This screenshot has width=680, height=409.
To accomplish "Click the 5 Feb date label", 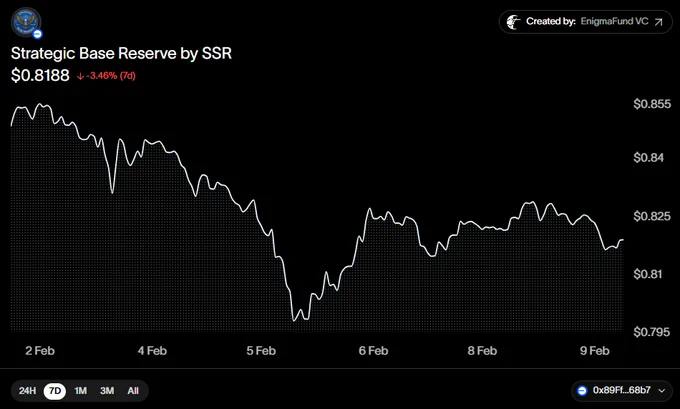I will click(x=261, y=351).
